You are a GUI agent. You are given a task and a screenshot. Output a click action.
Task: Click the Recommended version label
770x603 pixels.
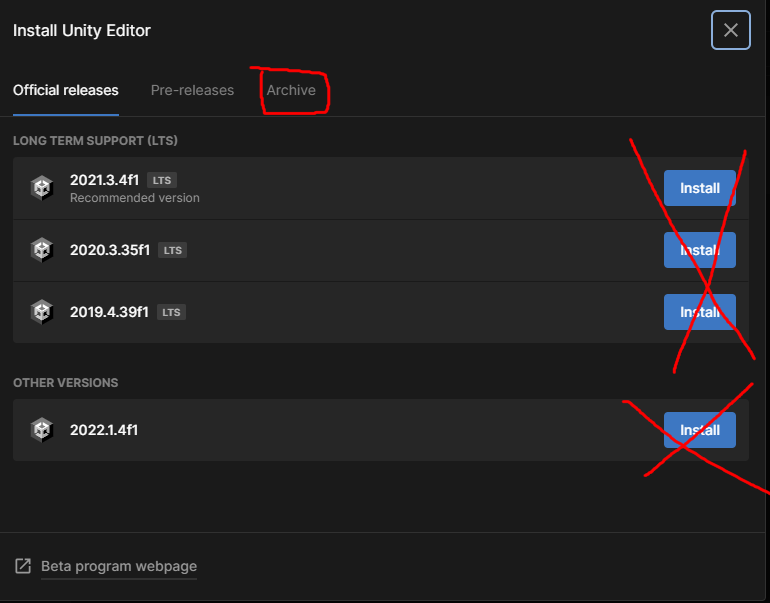pos(135,198)
